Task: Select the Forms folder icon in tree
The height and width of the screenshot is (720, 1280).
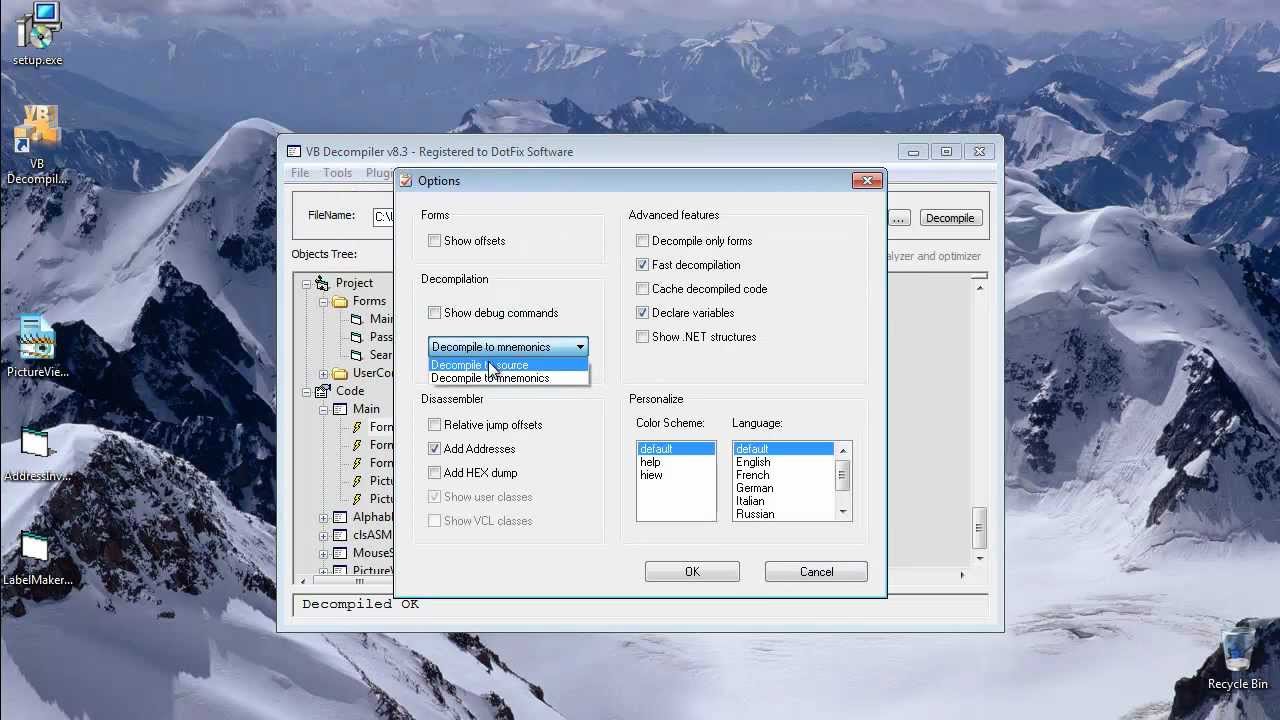Action: click(x=340, y=301)
